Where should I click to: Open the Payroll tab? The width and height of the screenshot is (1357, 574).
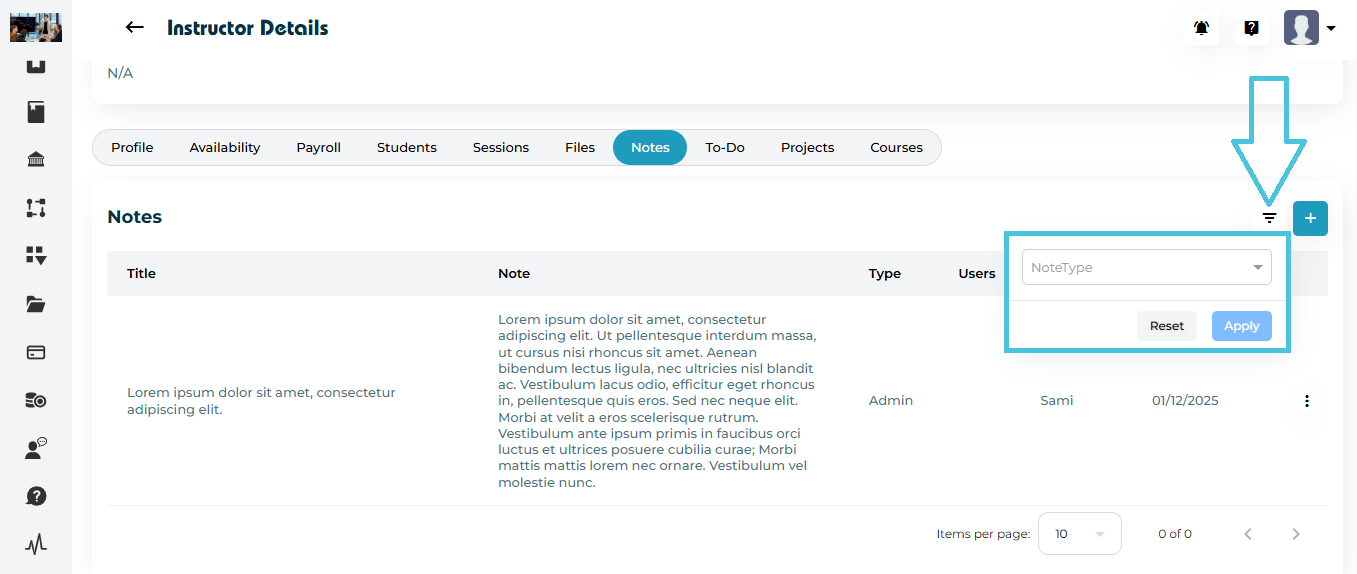[318, 148]
